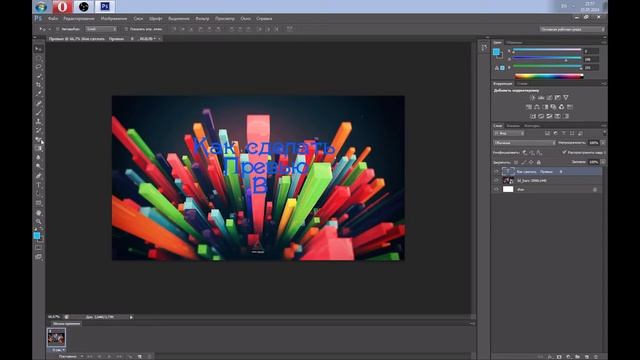Select the Brush tool
The width and height of the screenshot is (640, 360).
pos(38,113)
